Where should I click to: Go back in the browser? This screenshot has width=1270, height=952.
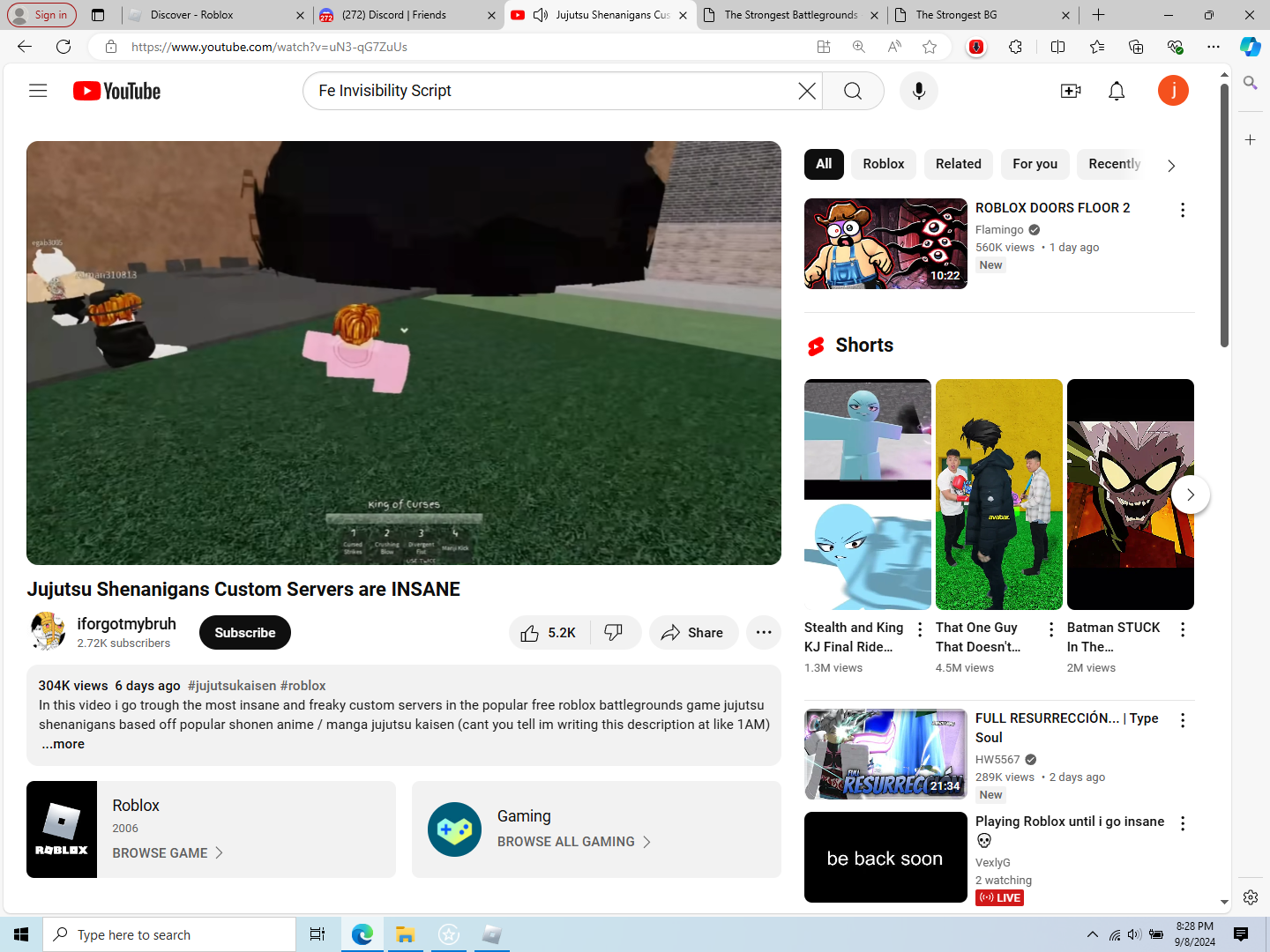pyautogui.click(x=25, y=47)
